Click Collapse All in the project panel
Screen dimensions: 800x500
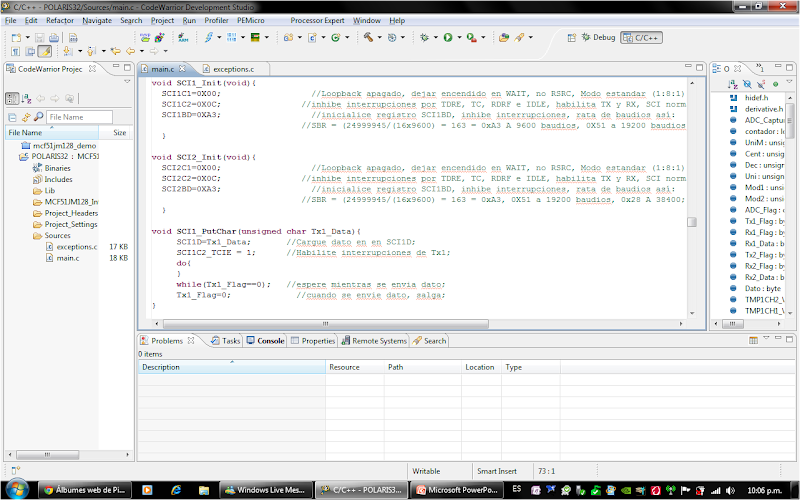(13, 117)
